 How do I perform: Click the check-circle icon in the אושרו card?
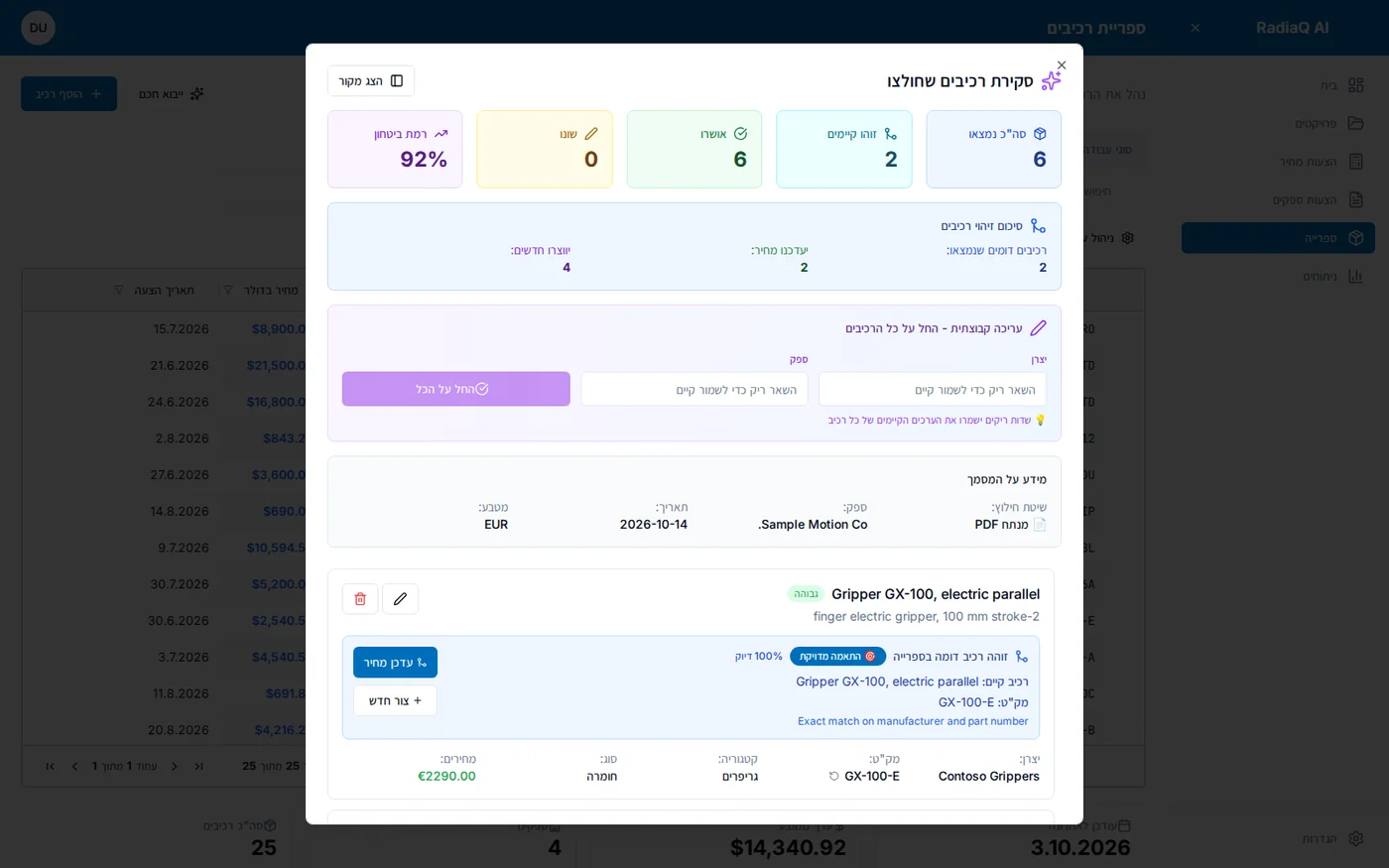coord(740,134)
